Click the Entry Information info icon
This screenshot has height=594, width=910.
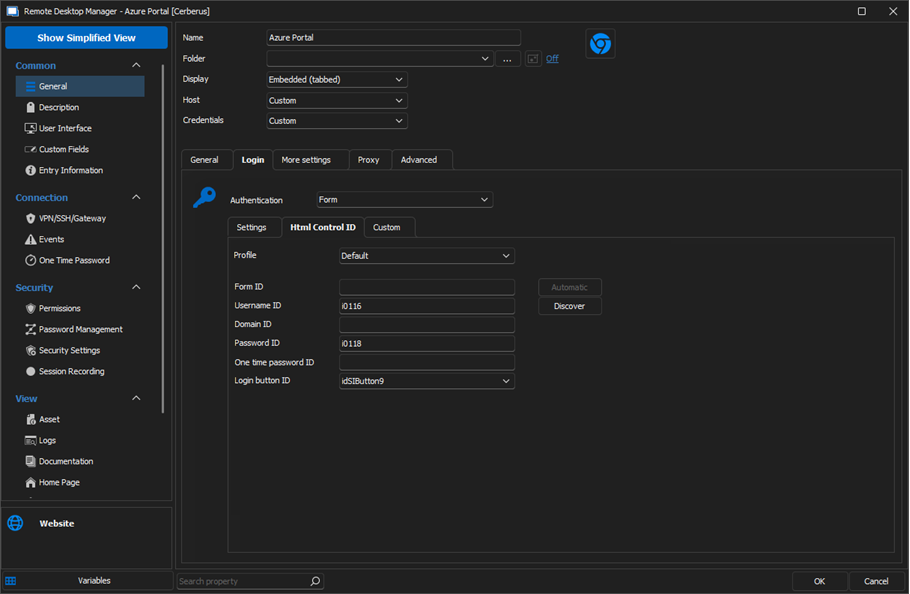(31, 170)
